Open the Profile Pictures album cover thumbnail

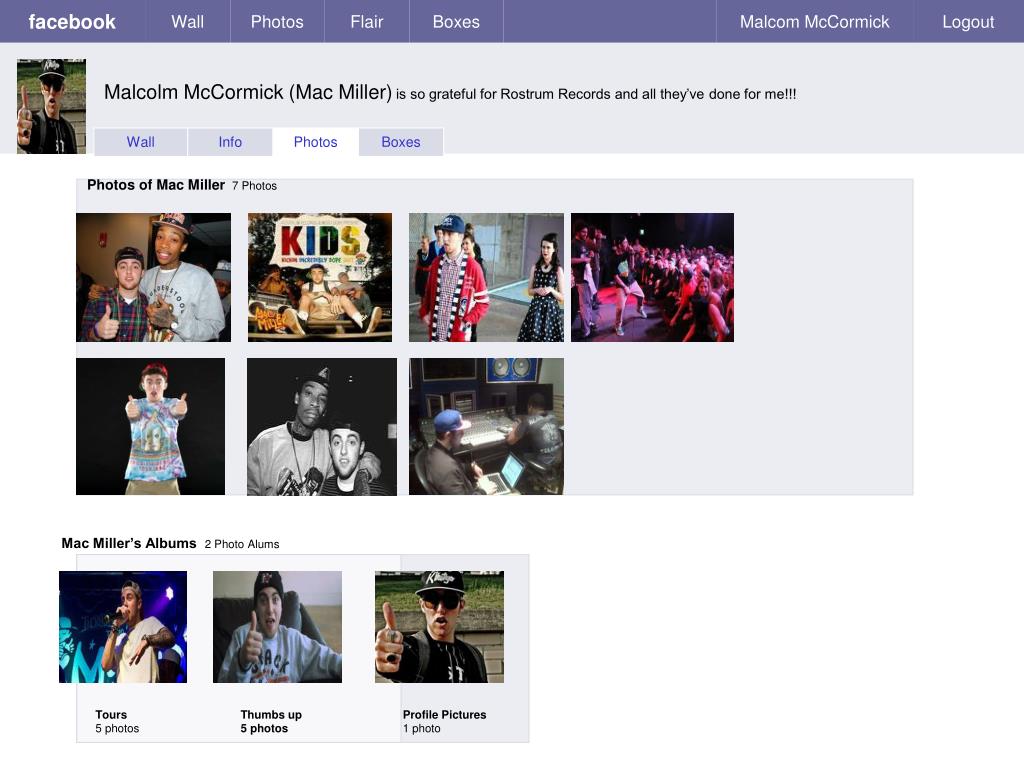pos(440,627)
